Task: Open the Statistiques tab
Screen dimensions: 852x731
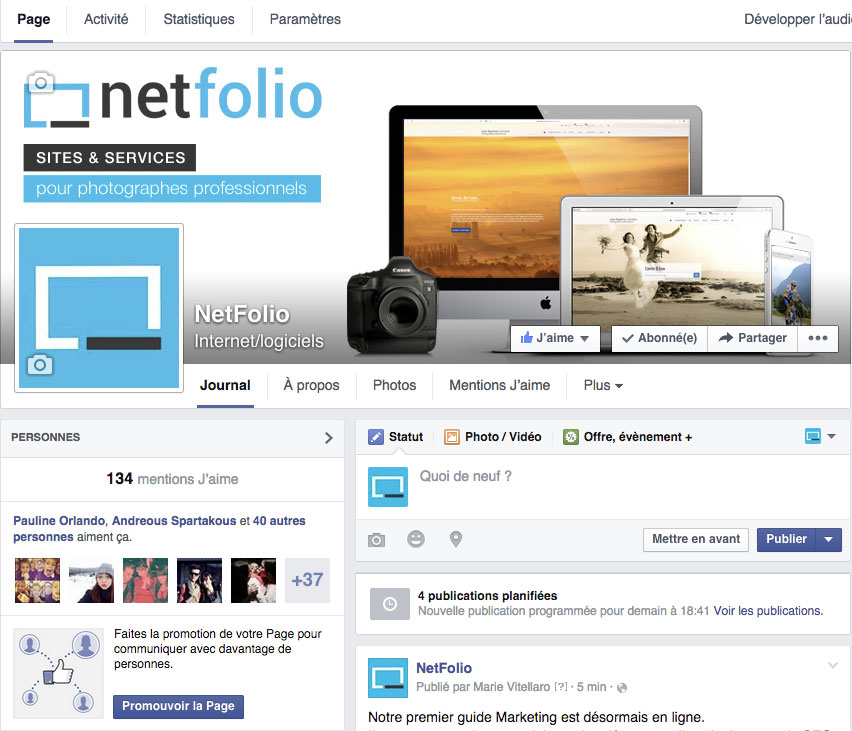Action: 199,20
